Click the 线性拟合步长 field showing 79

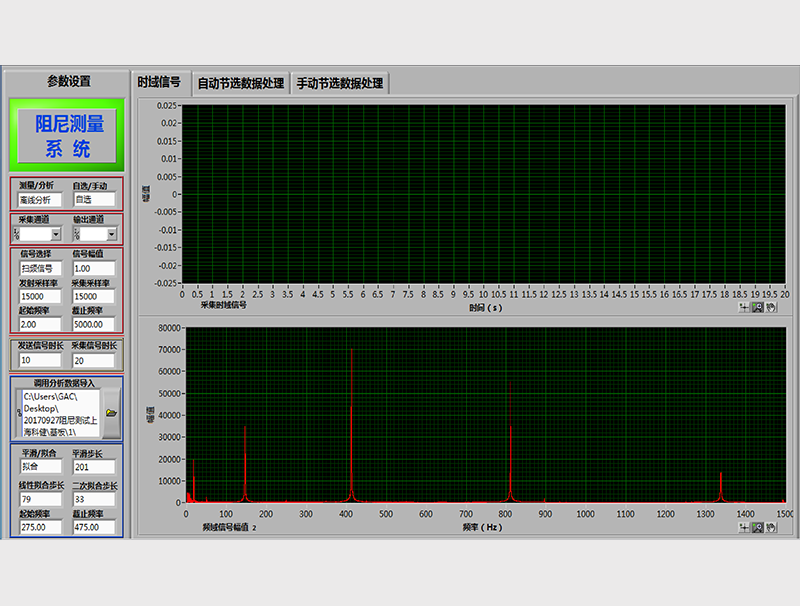(x=41, y=499)
